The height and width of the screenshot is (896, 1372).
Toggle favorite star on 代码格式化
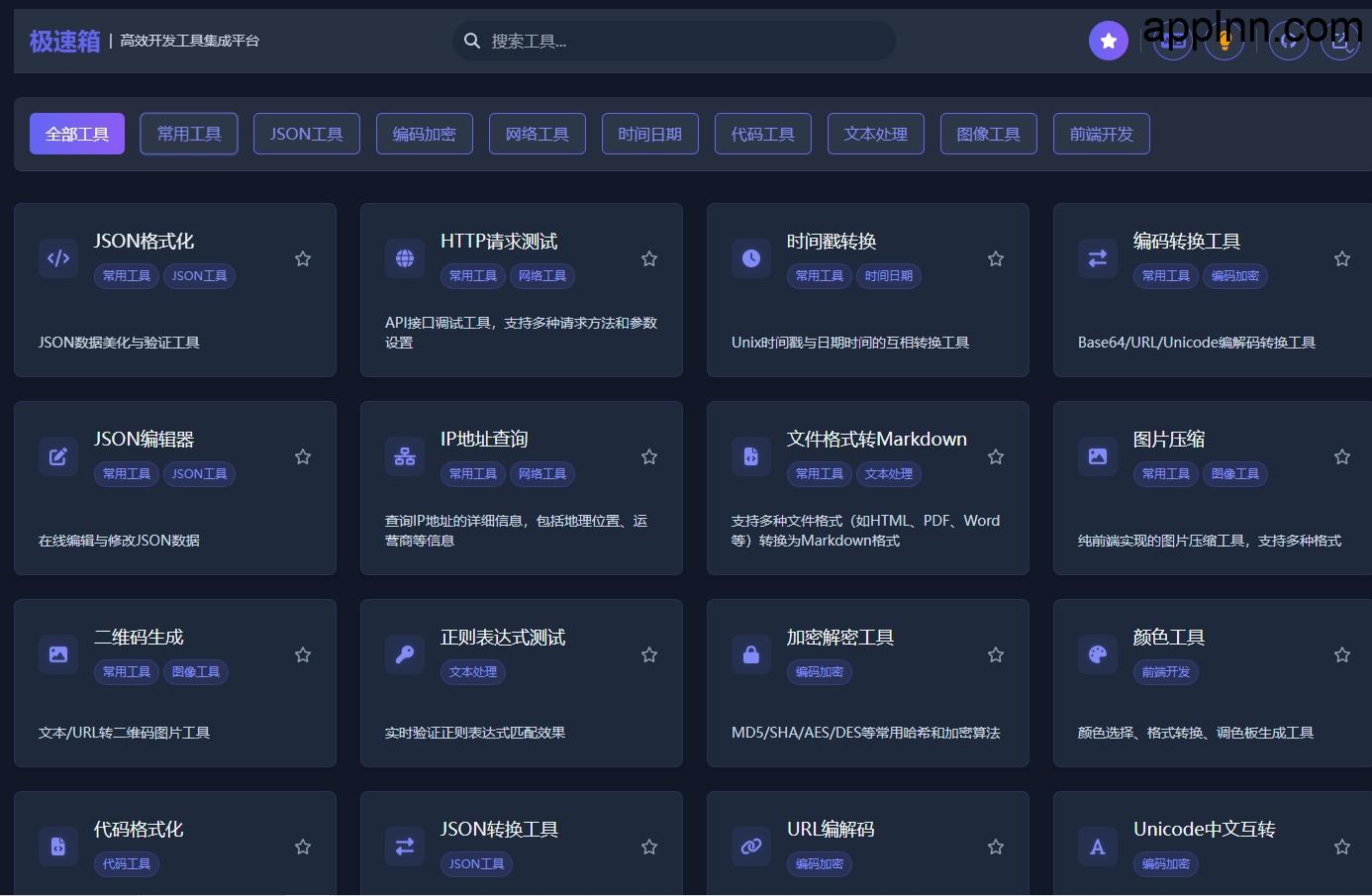(x=303, y=846)
